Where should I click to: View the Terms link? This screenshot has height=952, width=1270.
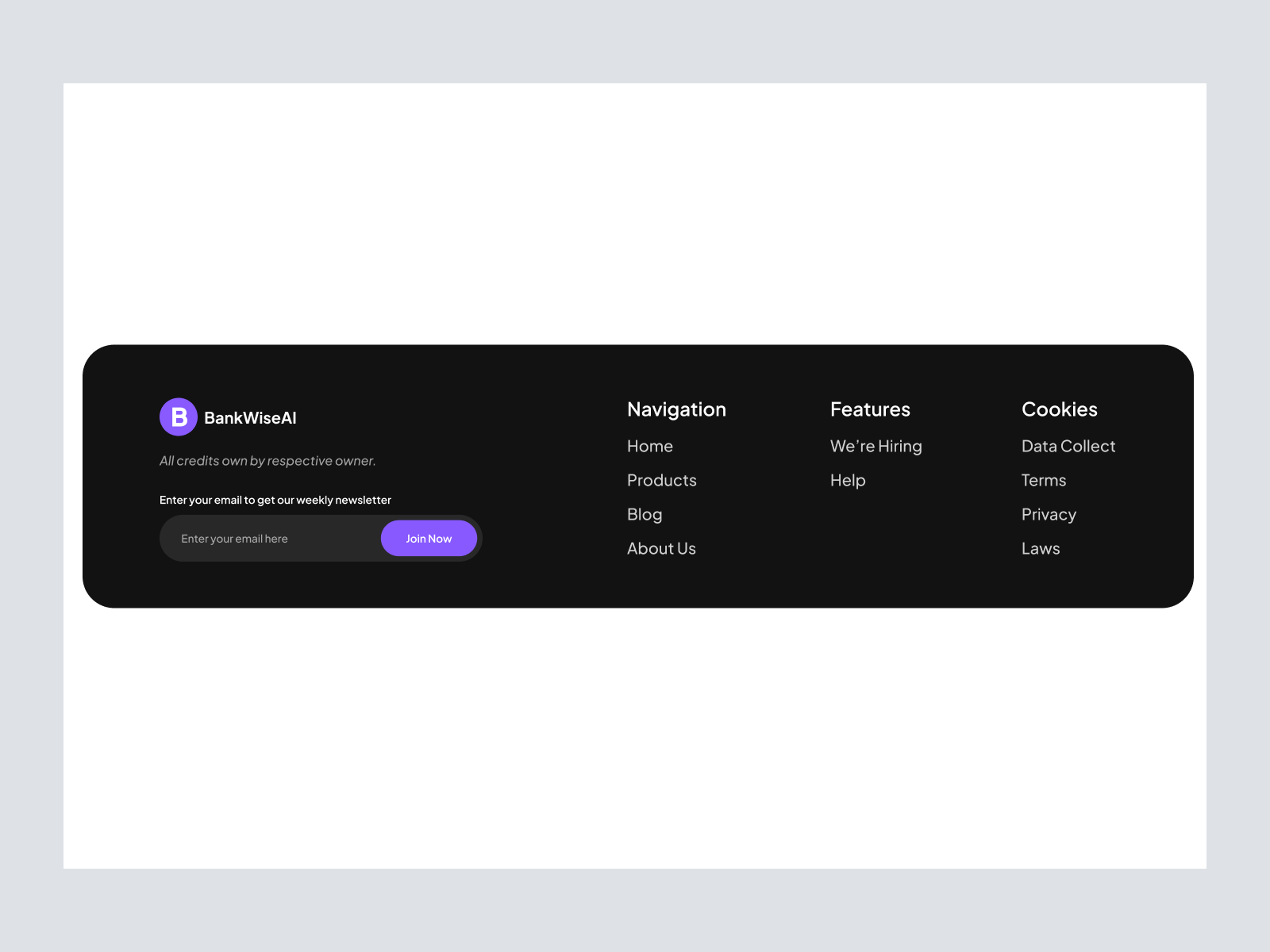click(1044, 481)
